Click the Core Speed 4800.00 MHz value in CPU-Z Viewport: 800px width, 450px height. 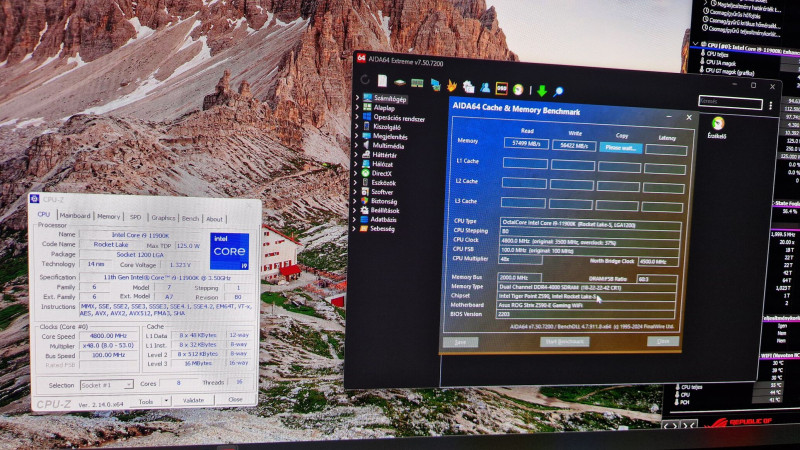(x=109, y=336)
